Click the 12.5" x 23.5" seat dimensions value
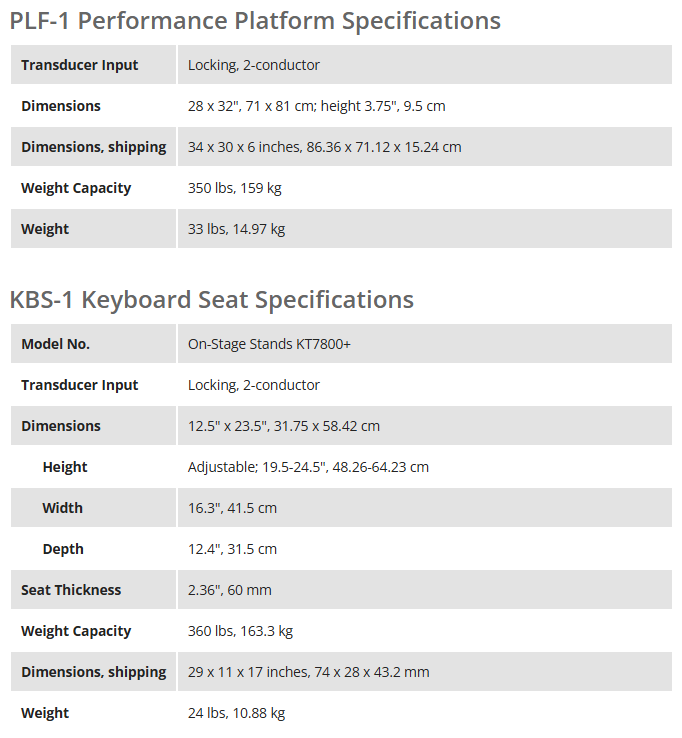682x738 pixels. coord(284,426)
